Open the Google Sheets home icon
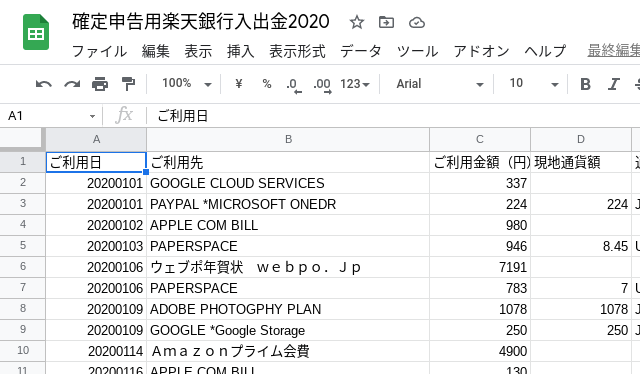This screenshot has width=640, height=374. 36,32
